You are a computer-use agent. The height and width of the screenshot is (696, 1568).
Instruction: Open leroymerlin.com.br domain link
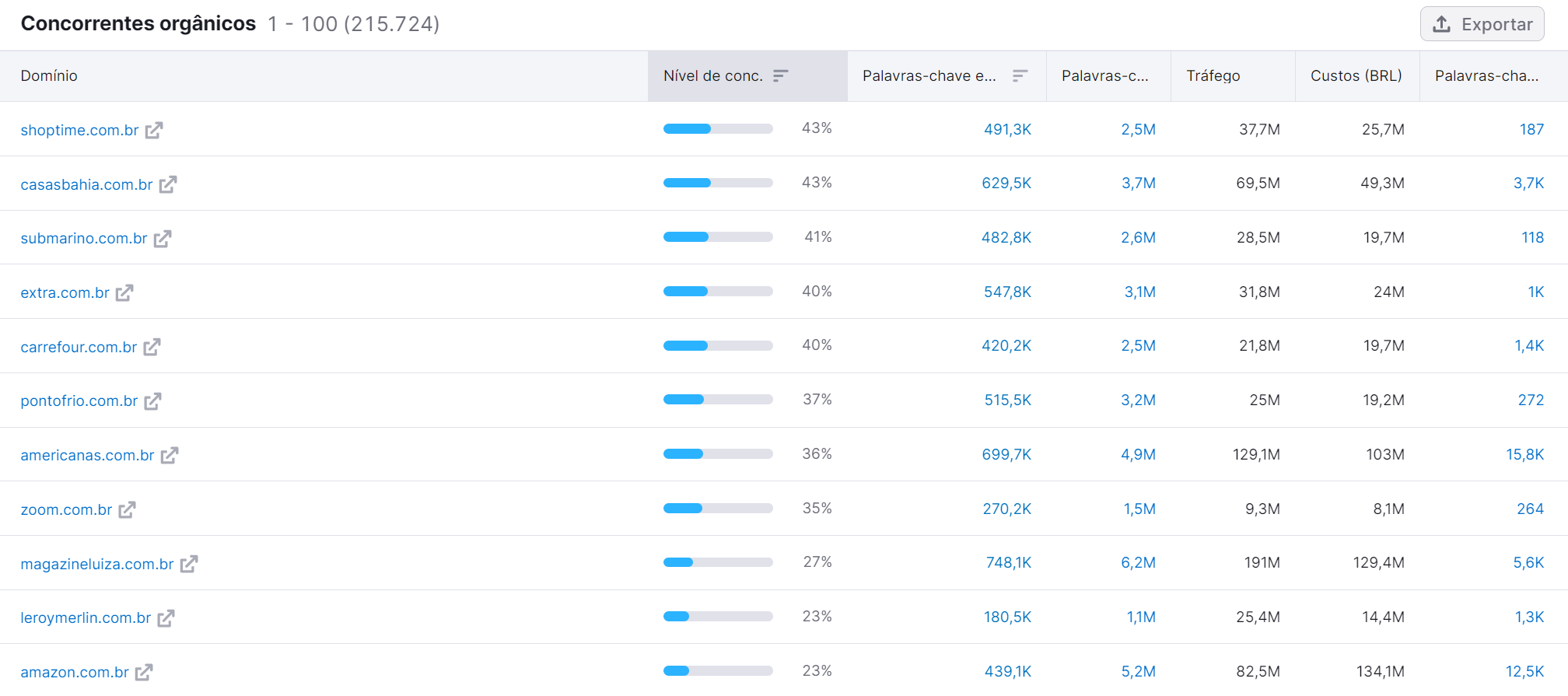coord(86,618)
